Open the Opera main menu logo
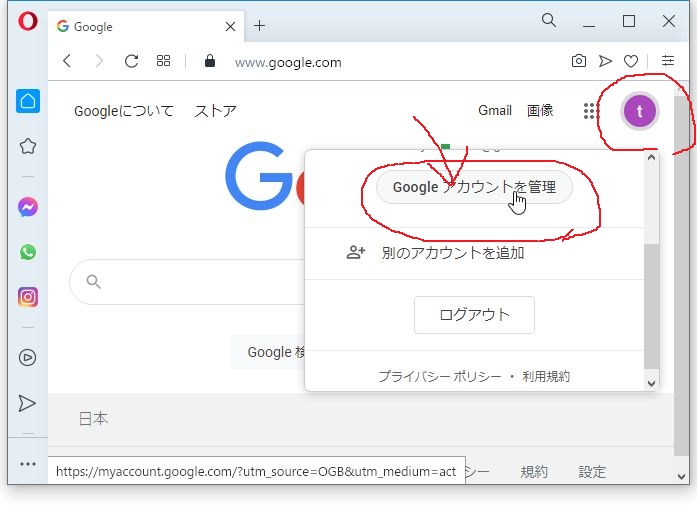The width and height of the screenshot is (697, 520). click(28, 21)
